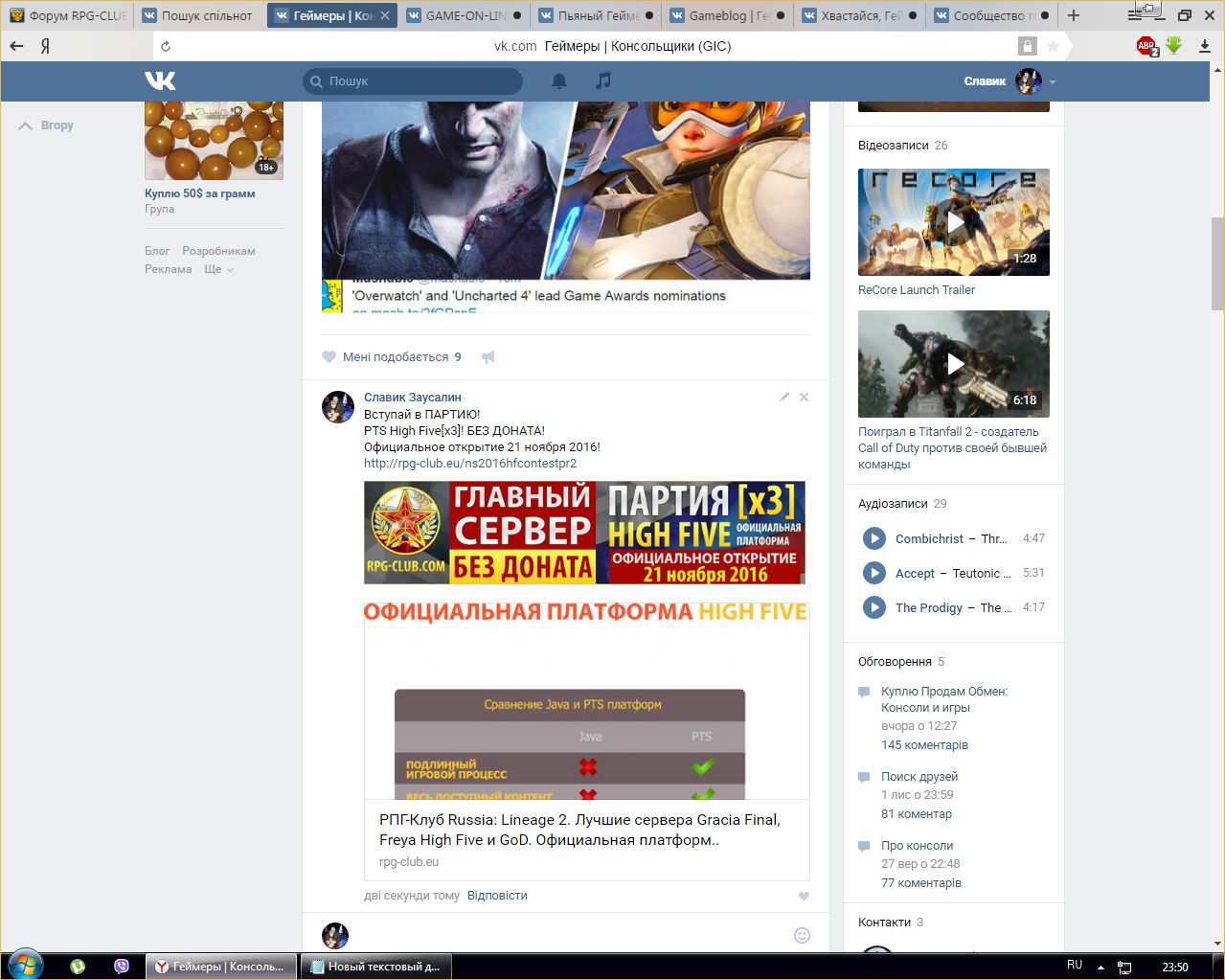Like the Славик Заусалин comment with the heart
Image resolution: width=1225 pixels, height=980 pixels.
pos(804,897)
